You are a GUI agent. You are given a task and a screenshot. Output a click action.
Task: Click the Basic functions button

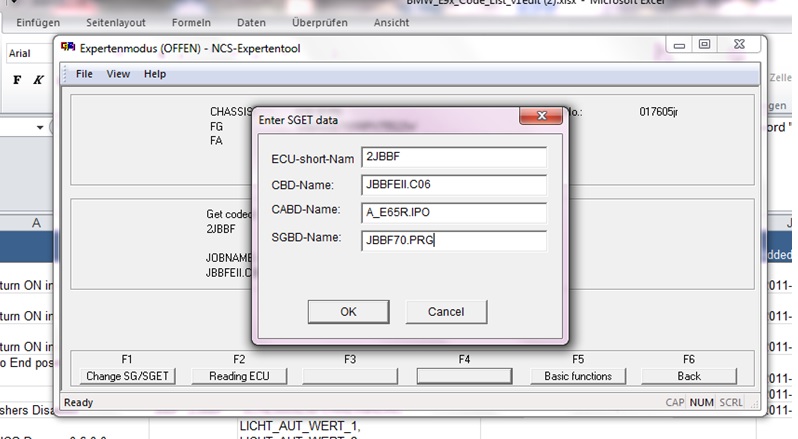tap(578, 376)
